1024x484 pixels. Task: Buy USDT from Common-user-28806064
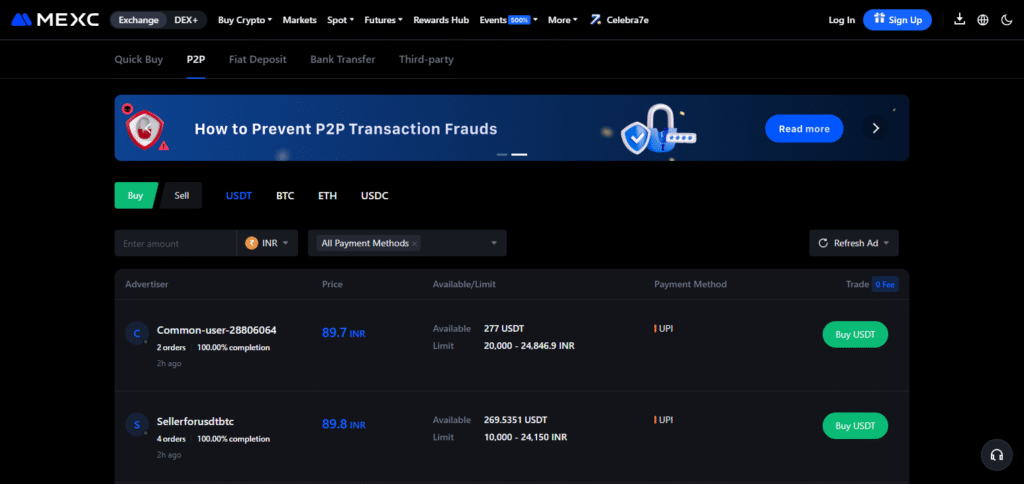[x=855, y=334]
